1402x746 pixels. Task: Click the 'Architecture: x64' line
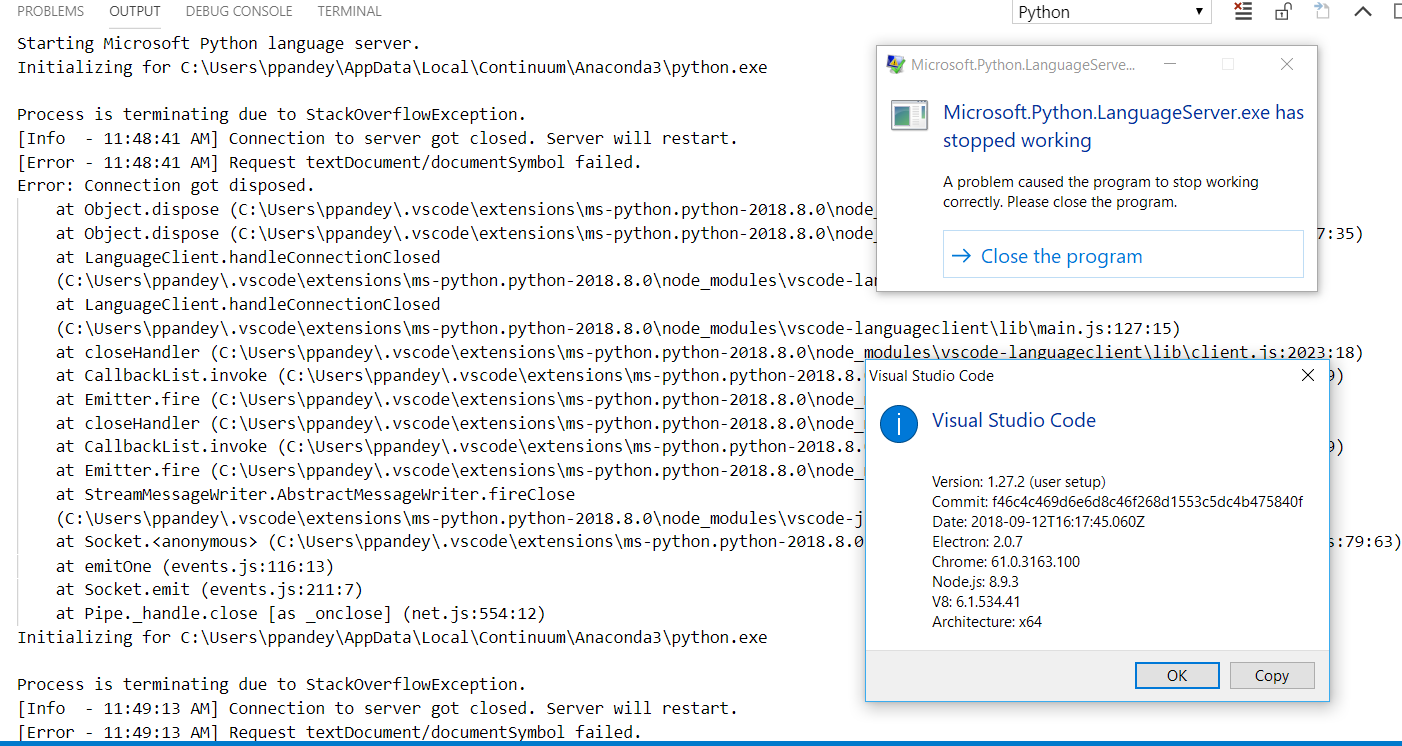987,622
